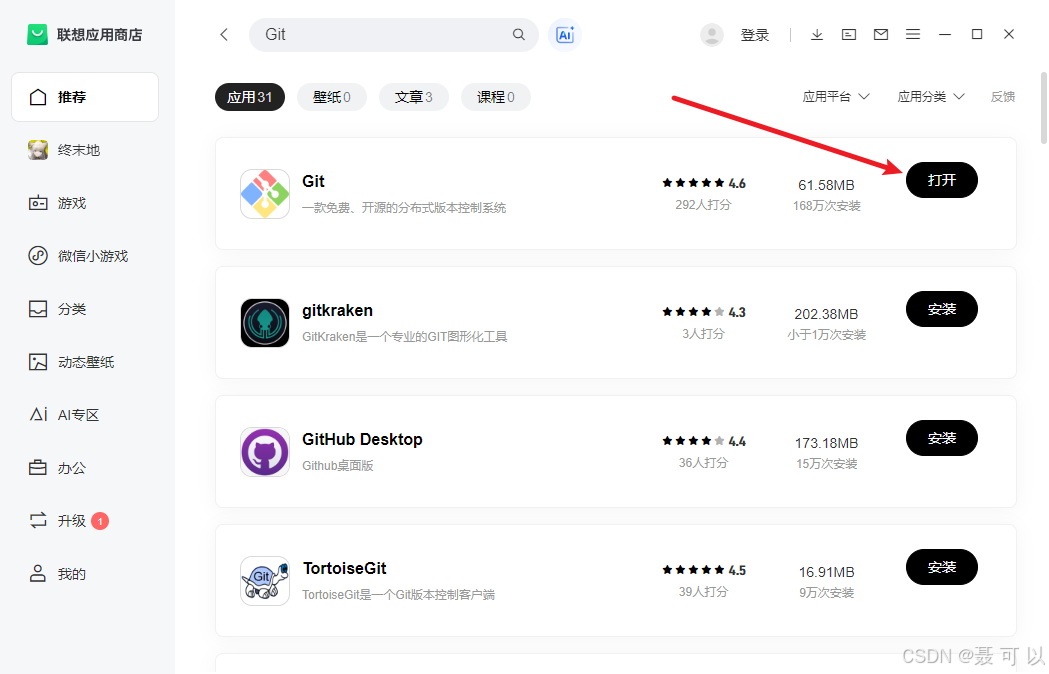
Task: Click the 173.18MB size text
Action: pos(826,443)
